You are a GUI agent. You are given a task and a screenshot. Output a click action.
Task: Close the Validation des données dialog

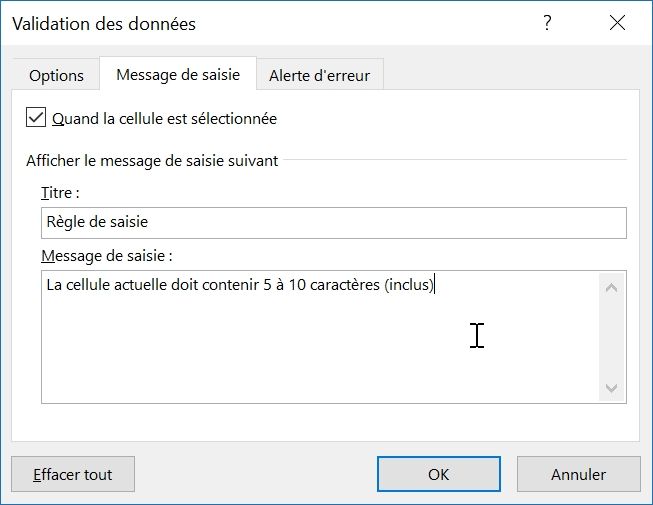(x=614, y=24)
